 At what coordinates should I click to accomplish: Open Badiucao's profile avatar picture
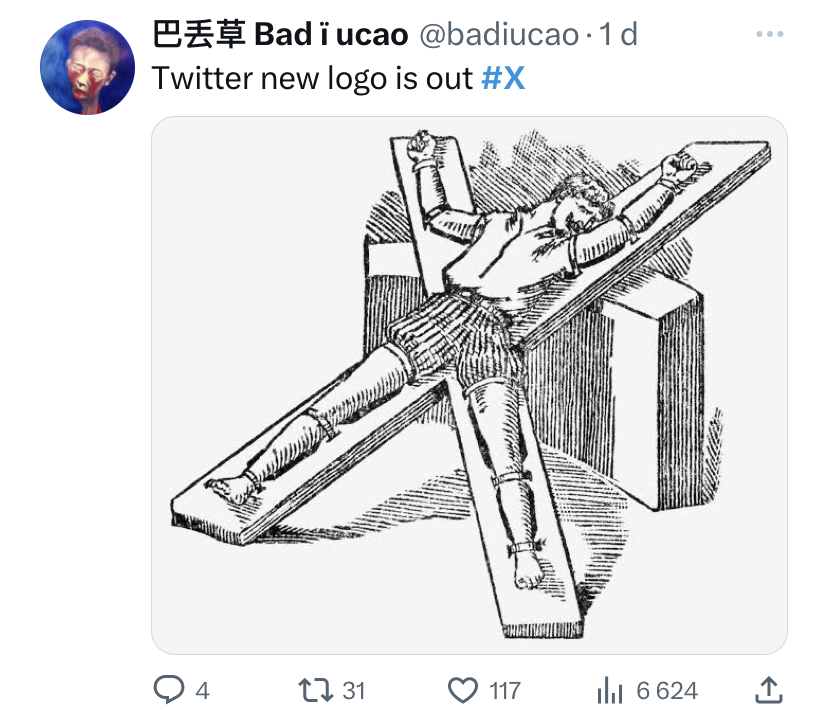pyautogui.click(x=88, y=67)
